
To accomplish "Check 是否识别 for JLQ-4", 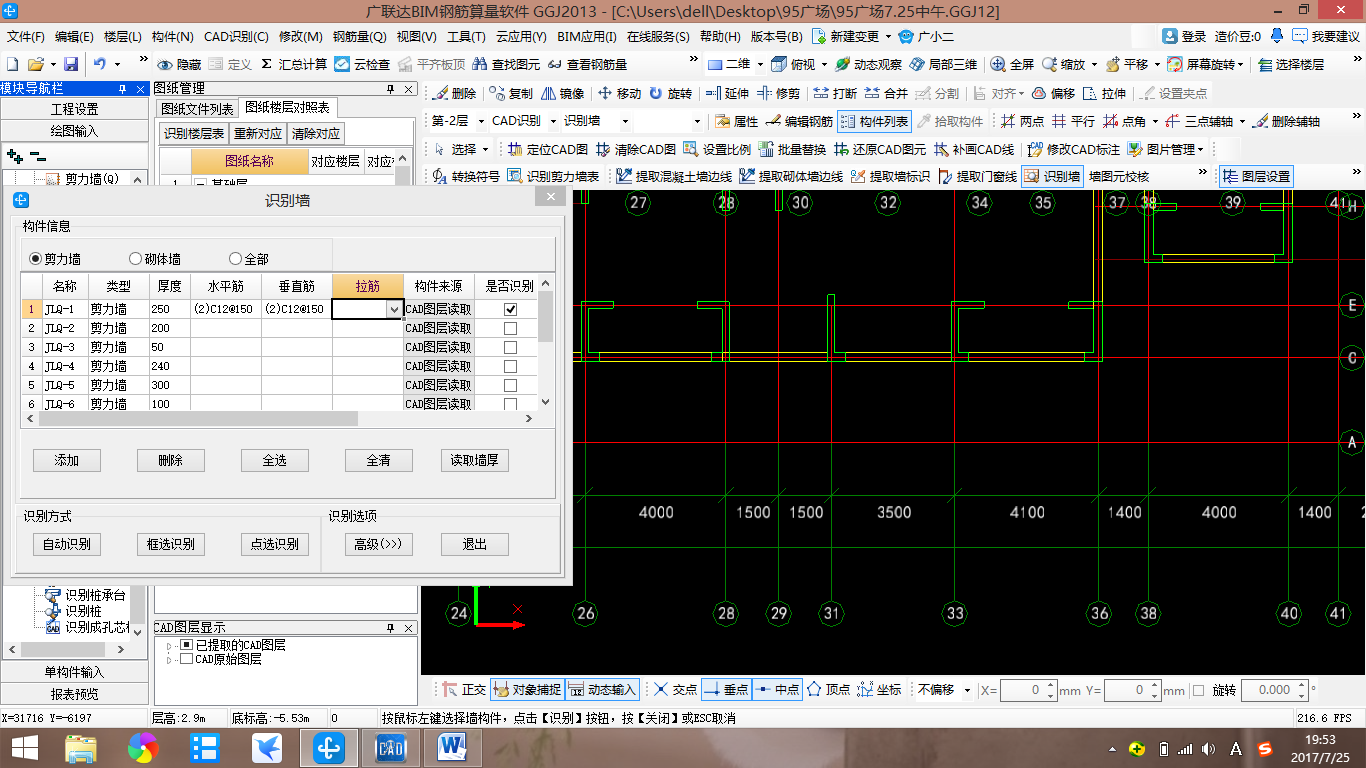I will coord(510,366).
